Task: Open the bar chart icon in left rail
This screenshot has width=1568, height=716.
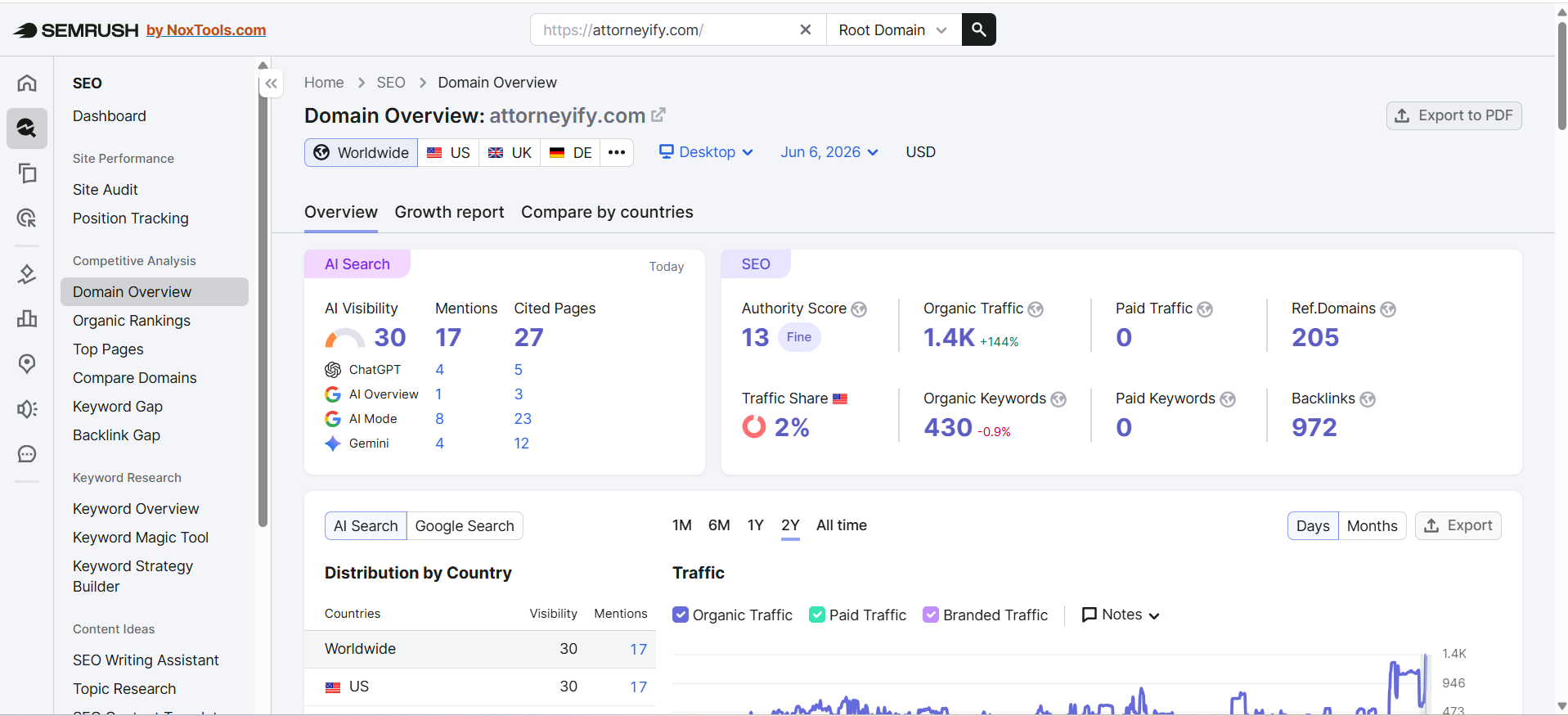Action: 27,318
